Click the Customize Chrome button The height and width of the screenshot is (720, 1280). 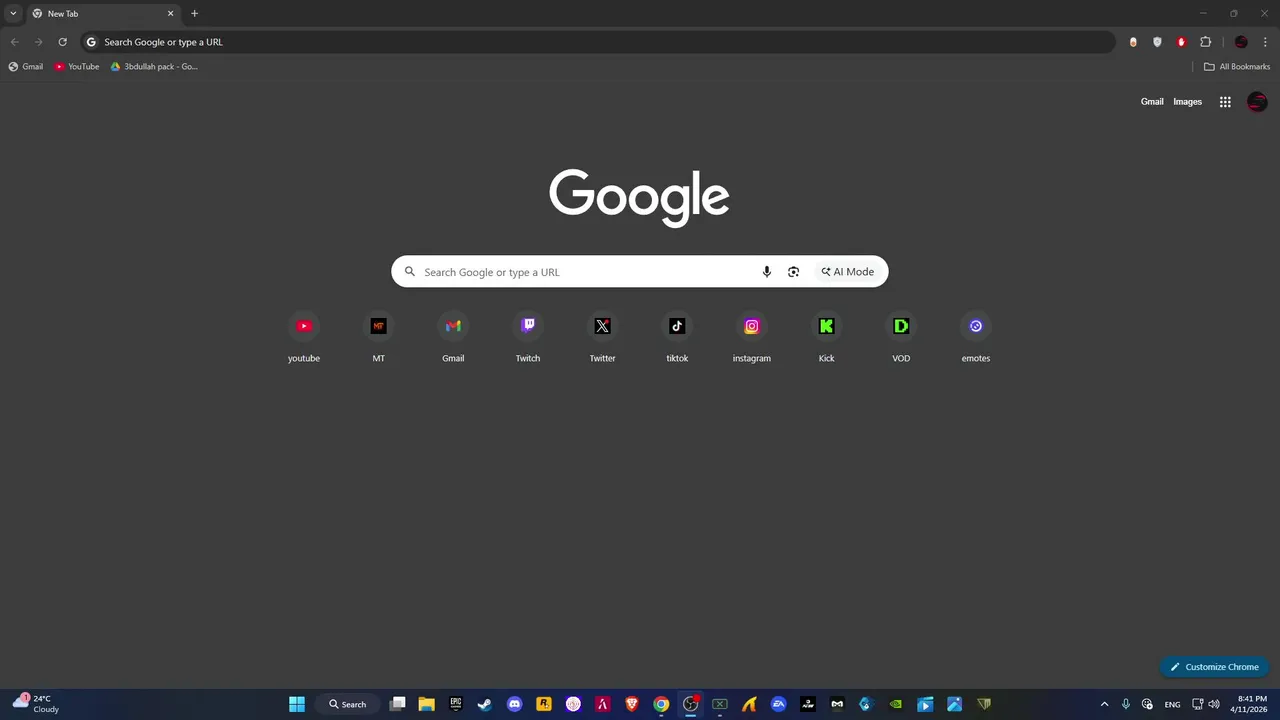[1214, 667]
